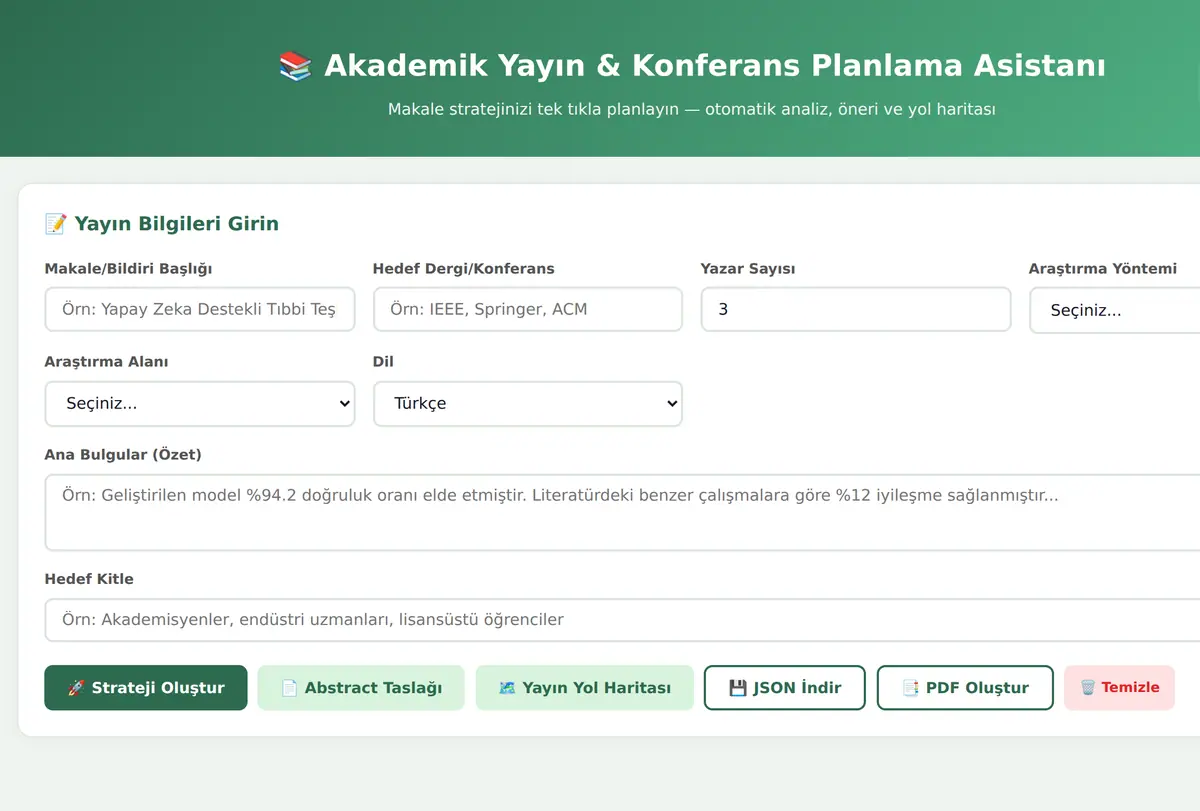Click the 'Dil' label text
Image resolution: width=1200 pixels, height=811 pixels.
tap(383, 362)
